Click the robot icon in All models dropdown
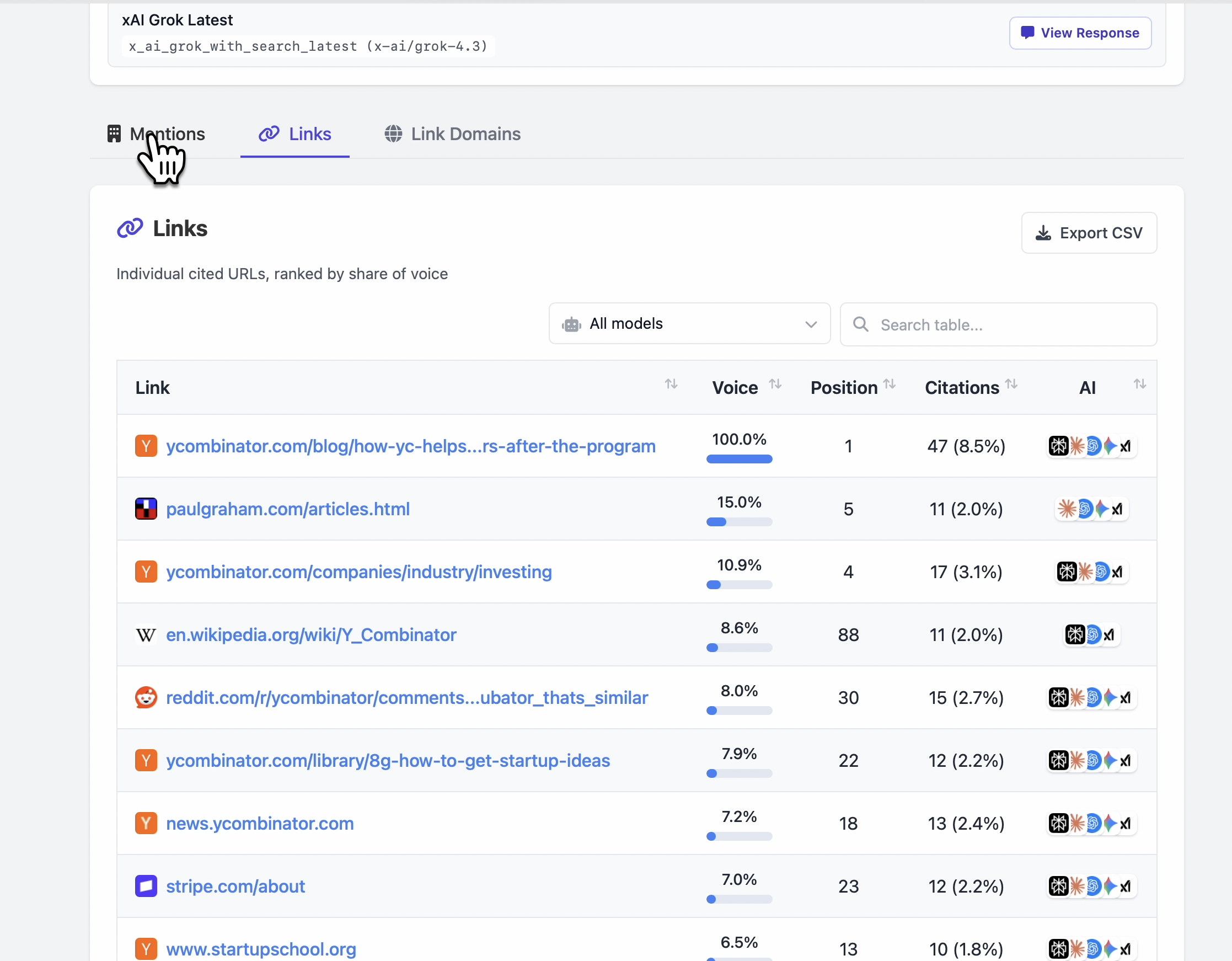Image resolution: width=1232 pixels, height=961 pixels. click(x=571, y=324)
